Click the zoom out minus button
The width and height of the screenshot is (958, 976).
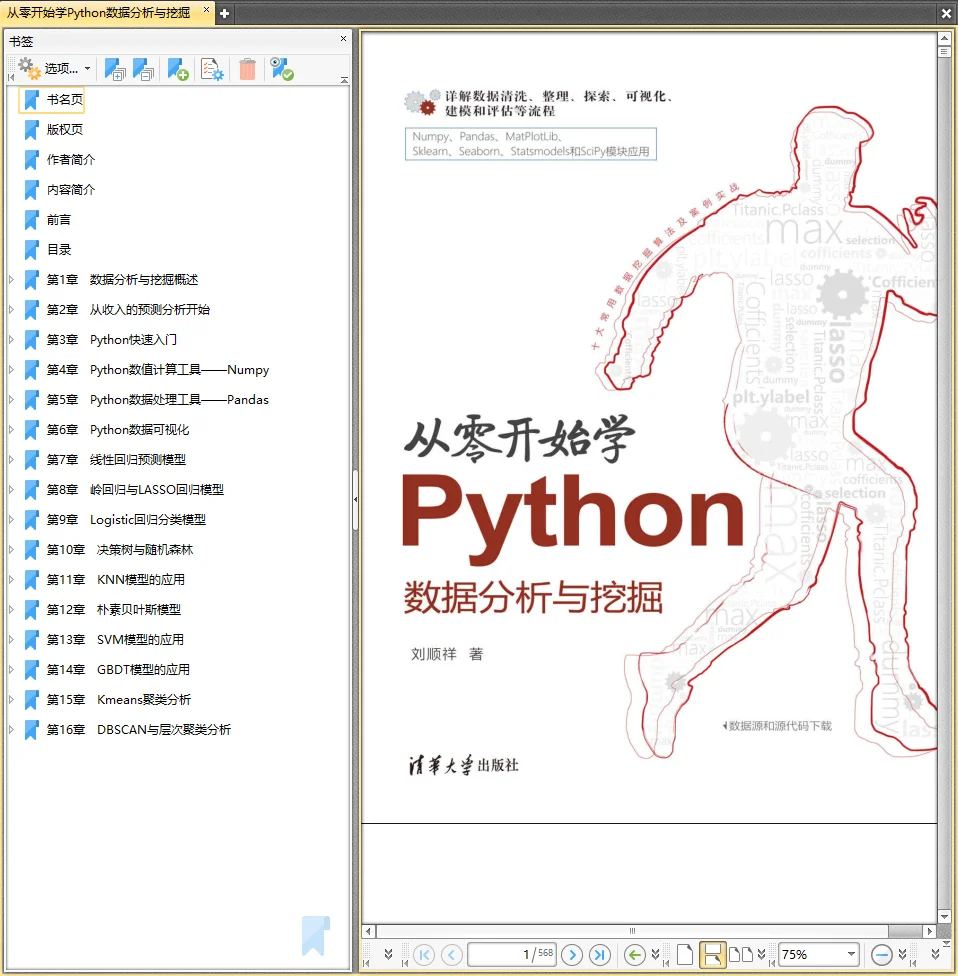pyautogui.click(x=881, y=954)
